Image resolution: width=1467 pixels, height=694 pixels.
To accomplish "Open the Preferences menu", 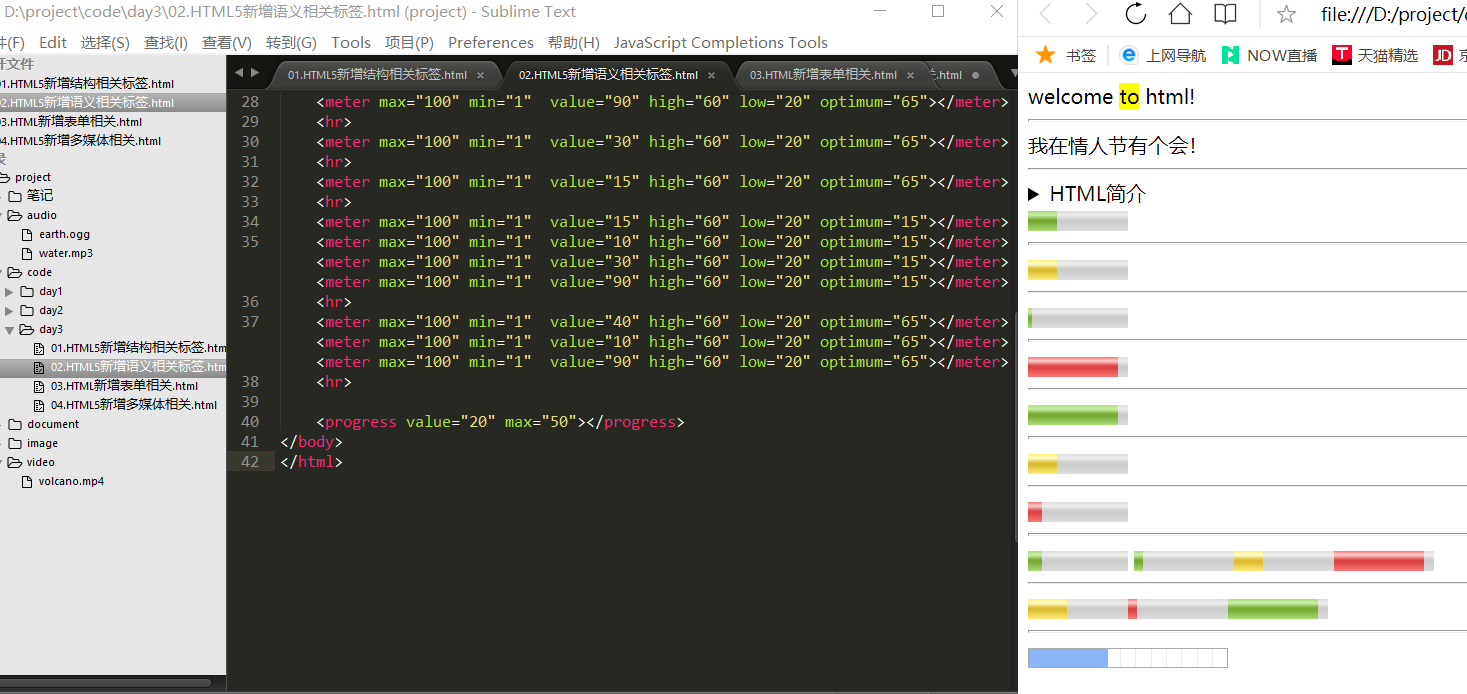I will point(491,42).
